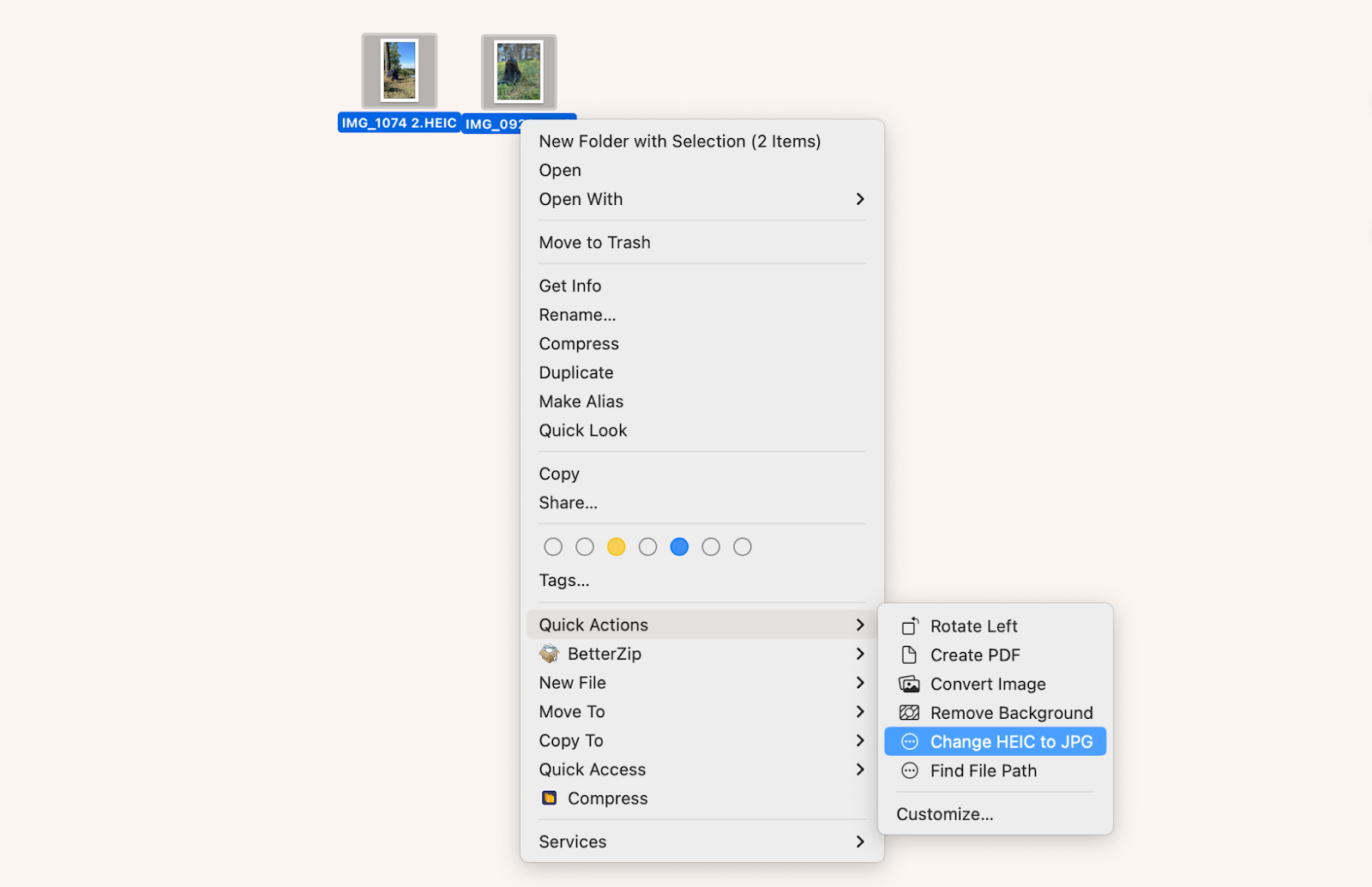
Task: Click the Compress app icon entry
Action: [551, 798]
